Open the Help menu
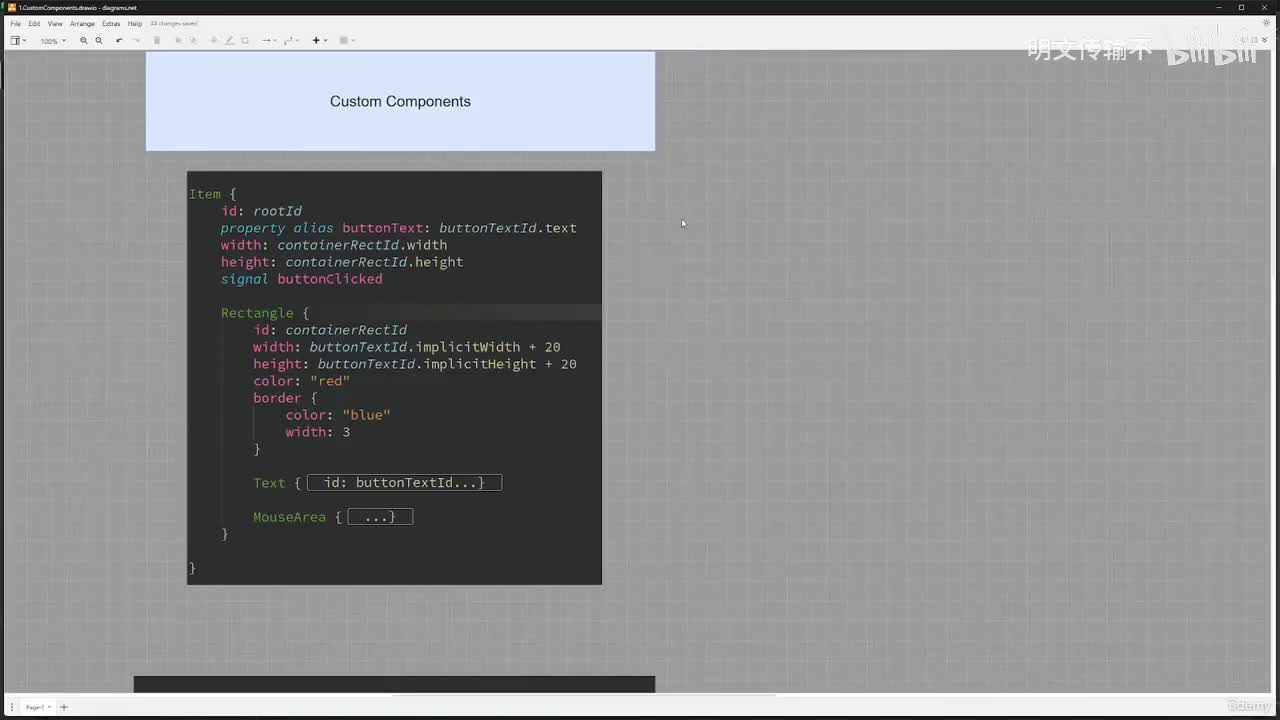The height and width of the screenshot is (720, 1280). (135, 24)
